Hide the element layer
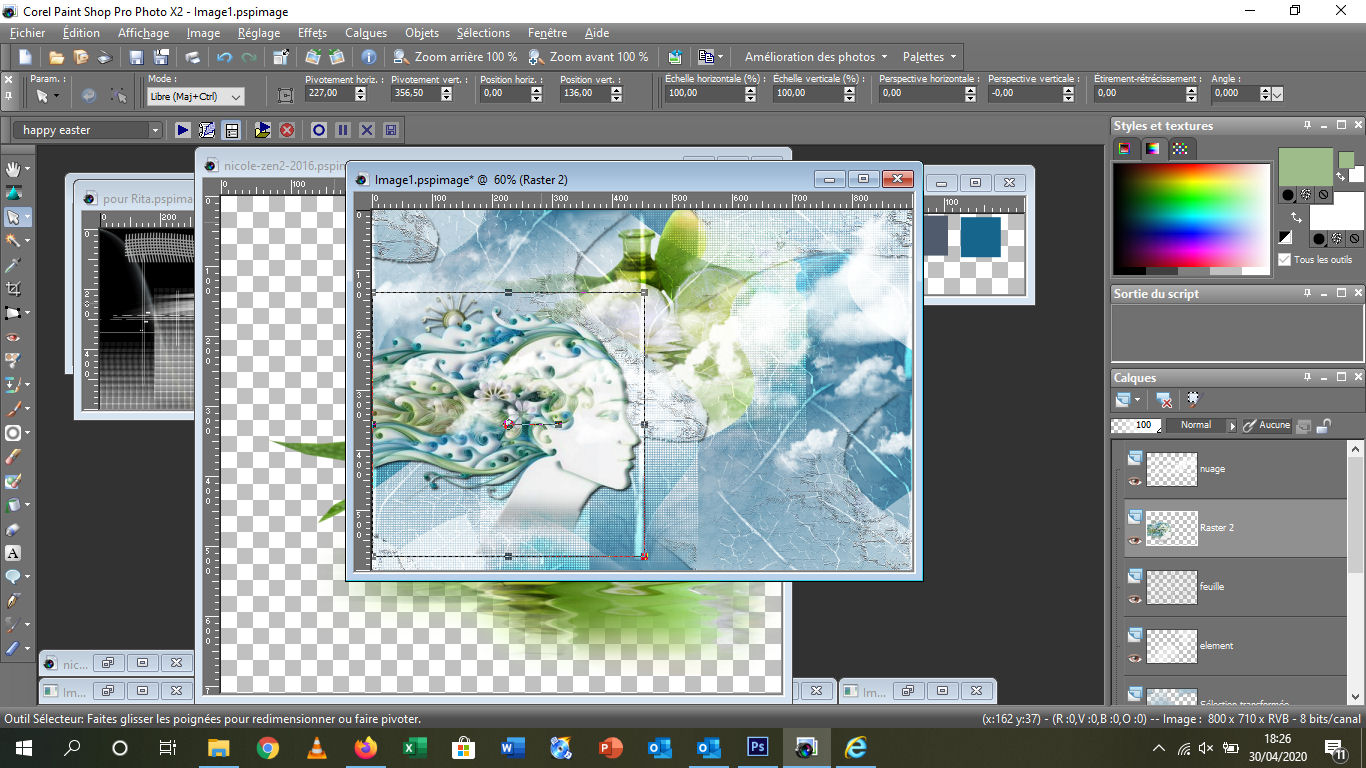 (x=1135, y=658)
